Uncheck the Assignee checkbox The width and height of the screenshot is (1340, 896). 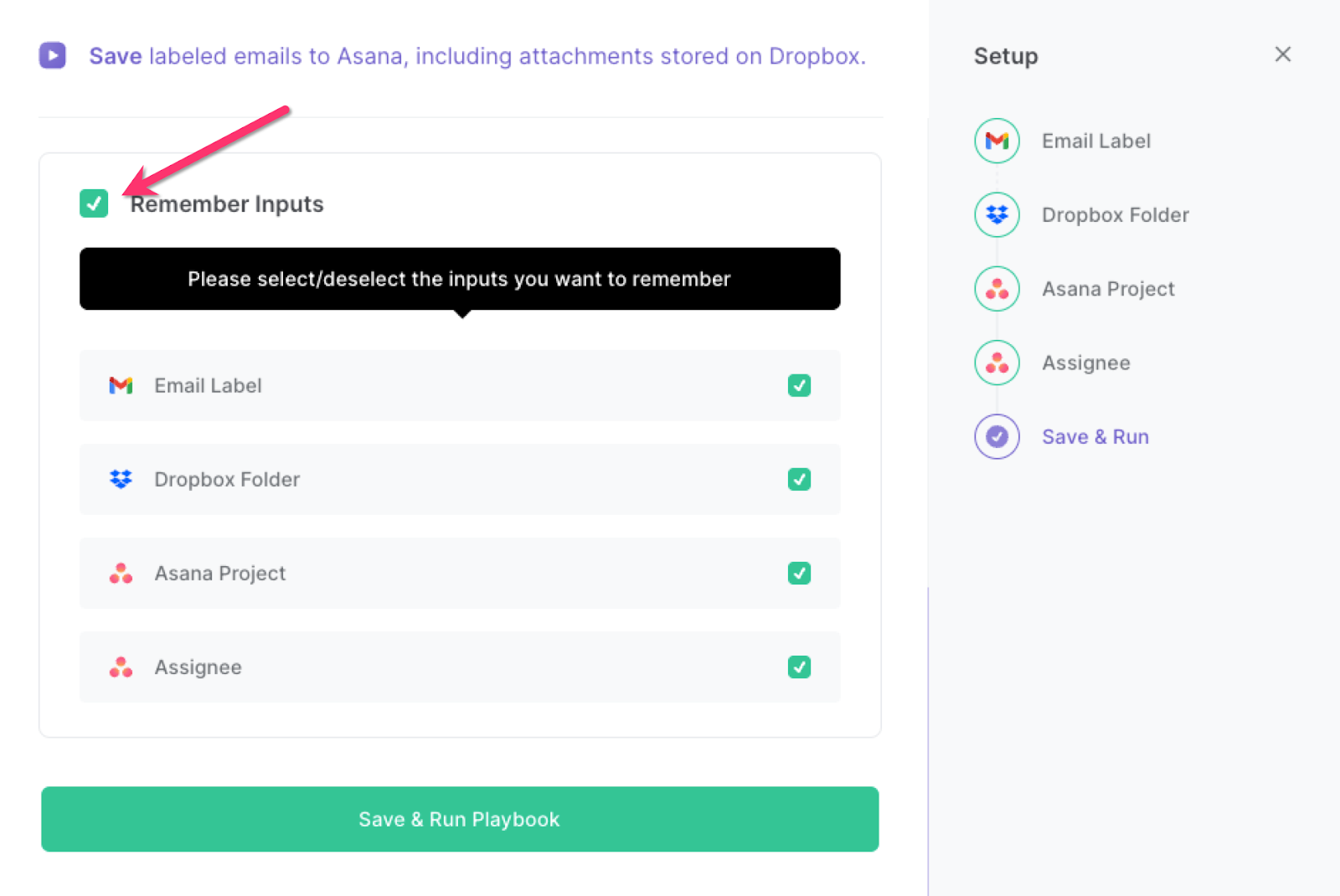799,667
